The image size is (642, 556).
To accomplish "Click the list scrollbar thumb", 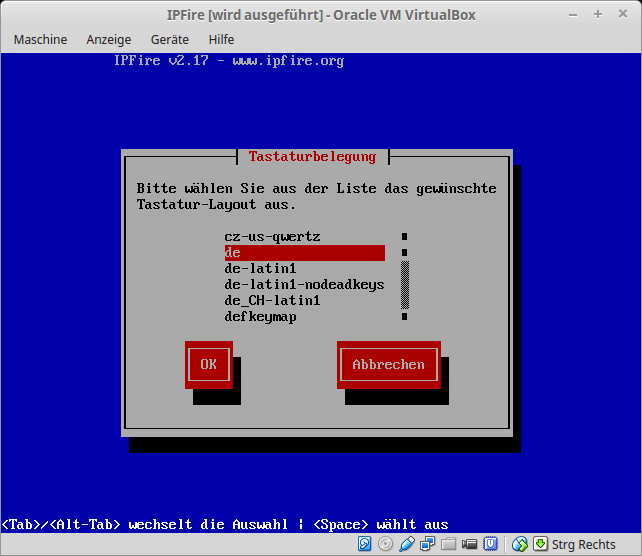I will pyautogui.click(x=405, y=285).
